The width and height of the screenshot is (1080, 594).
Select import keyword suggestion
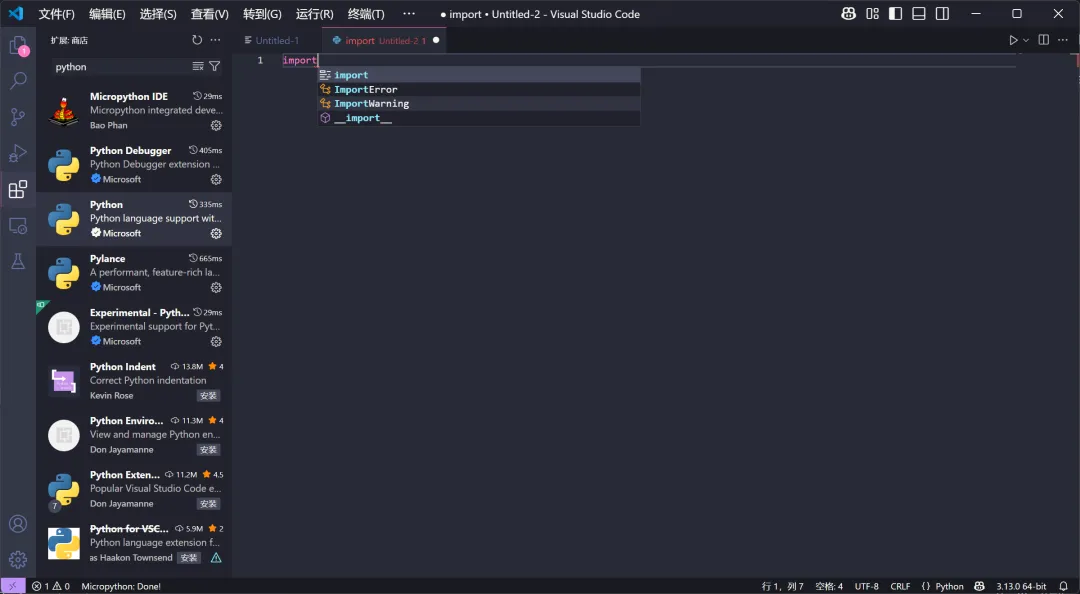479,75
